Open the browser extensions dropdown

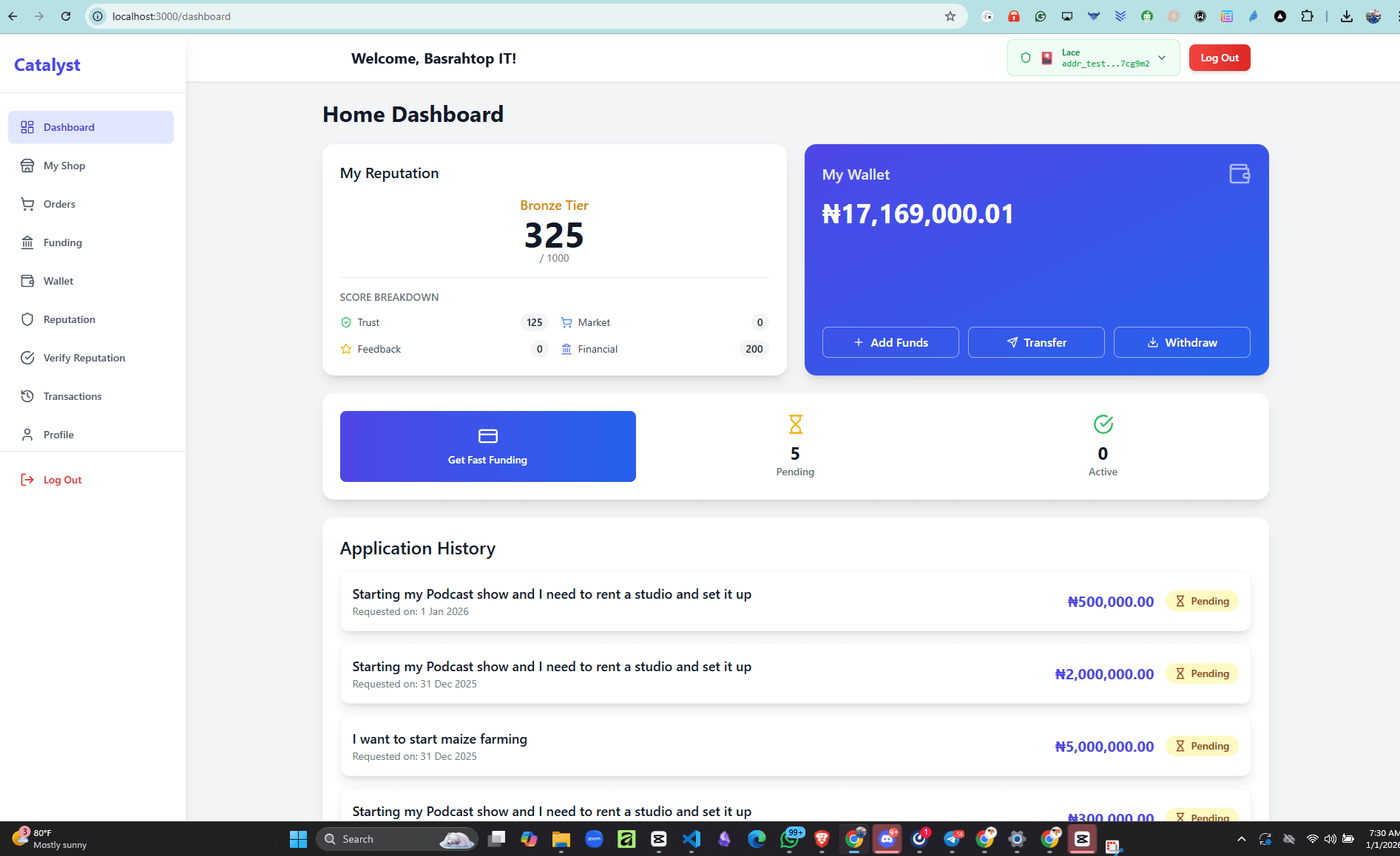pos(1307,16)
